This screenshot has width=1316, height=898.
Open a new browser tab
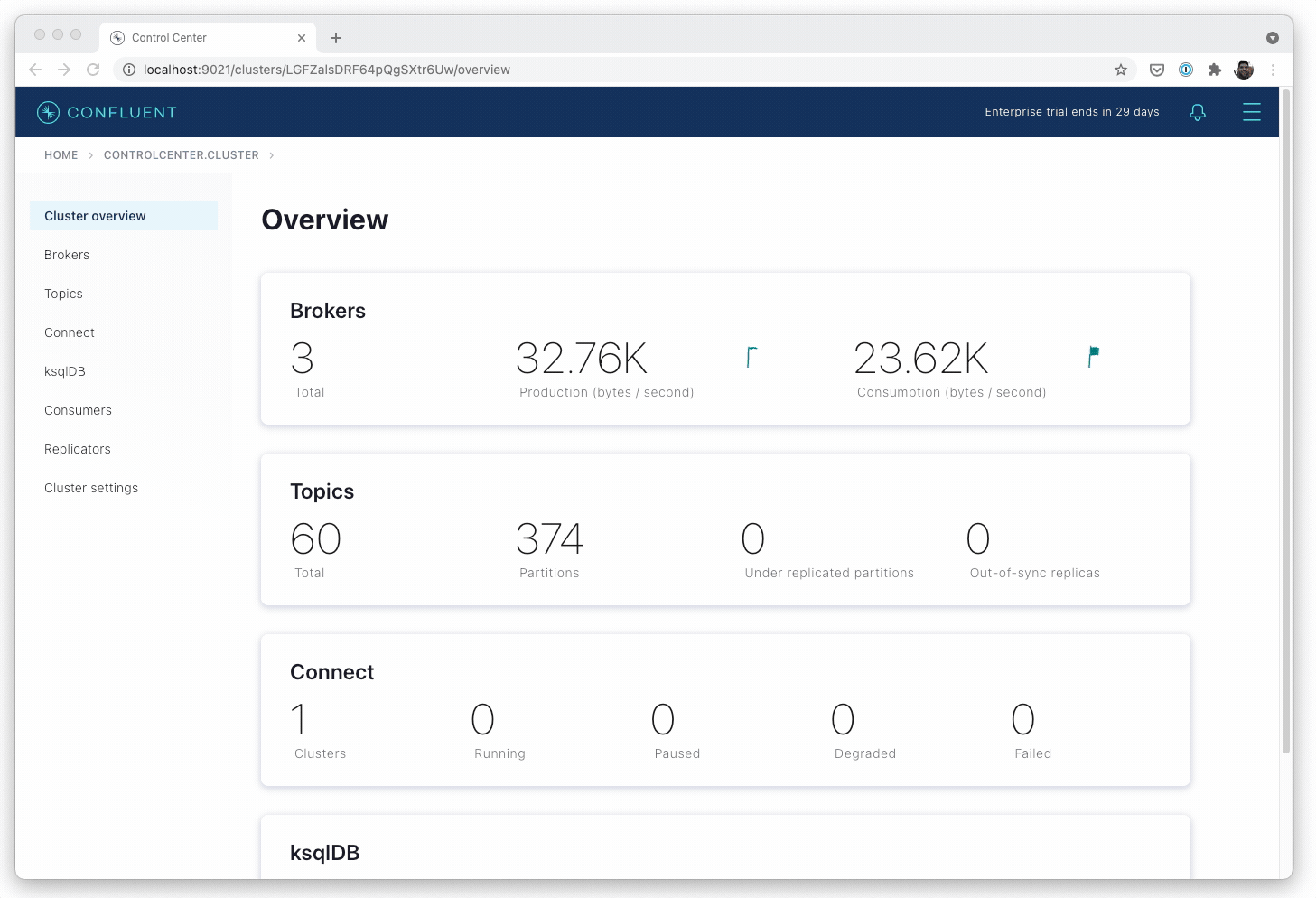[336, 38]
